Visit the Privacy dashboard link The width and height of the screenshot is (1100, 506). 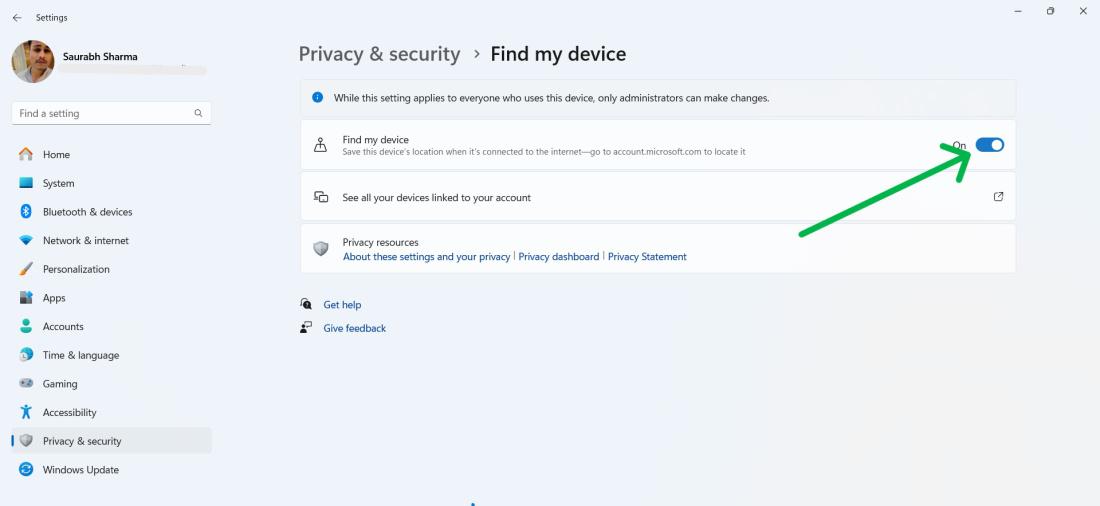(x=559, y=257)
